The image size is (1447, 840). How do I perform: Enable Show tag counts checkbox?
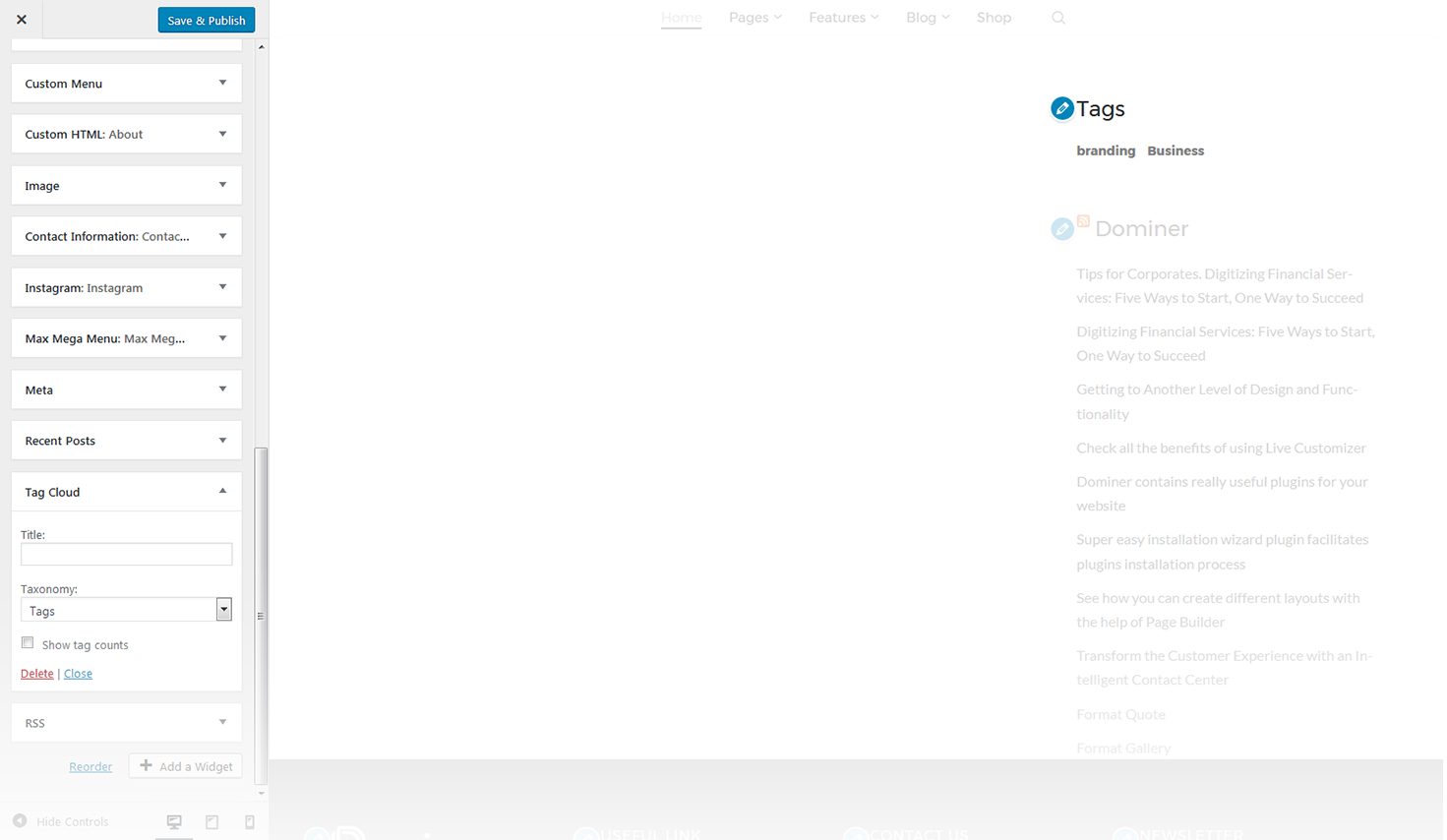click(x=28, y=643)
